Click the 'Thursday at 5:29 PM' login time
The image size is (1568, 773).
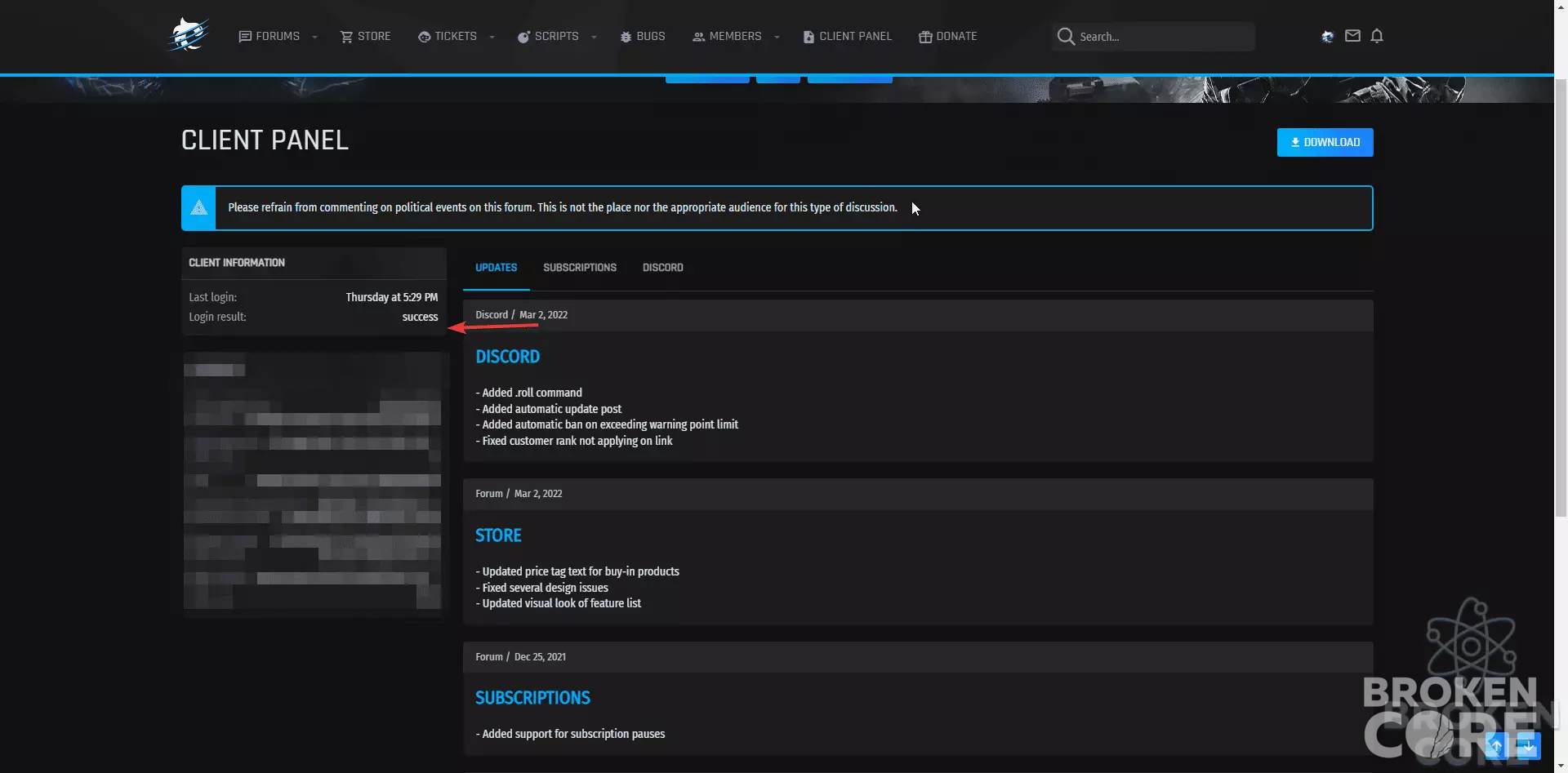391,297
